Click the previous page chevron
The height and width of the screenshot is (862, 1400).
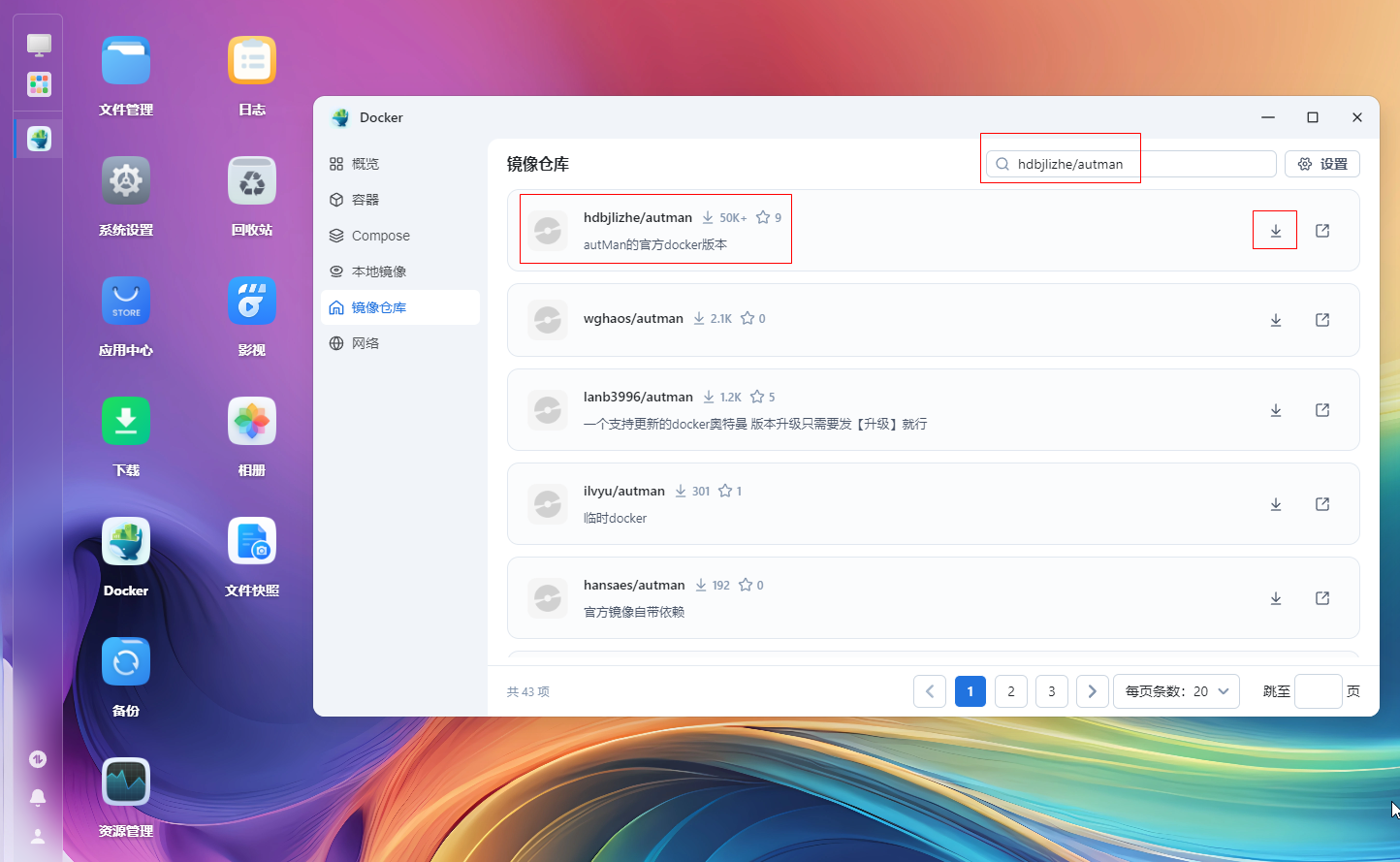click(x=930, y=691)
